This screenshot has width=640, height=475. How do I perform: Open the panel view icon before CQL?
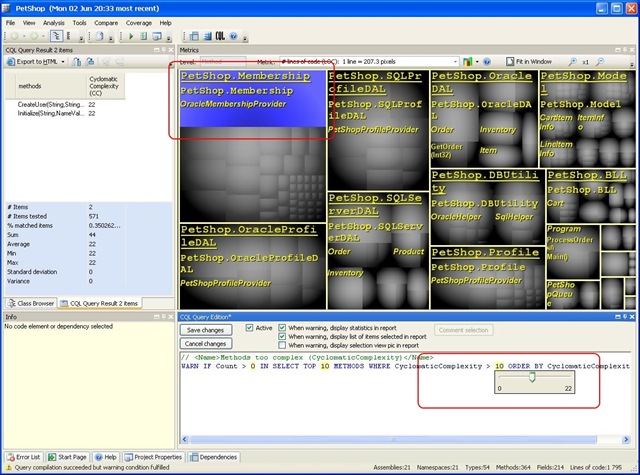tap(194, 36)
